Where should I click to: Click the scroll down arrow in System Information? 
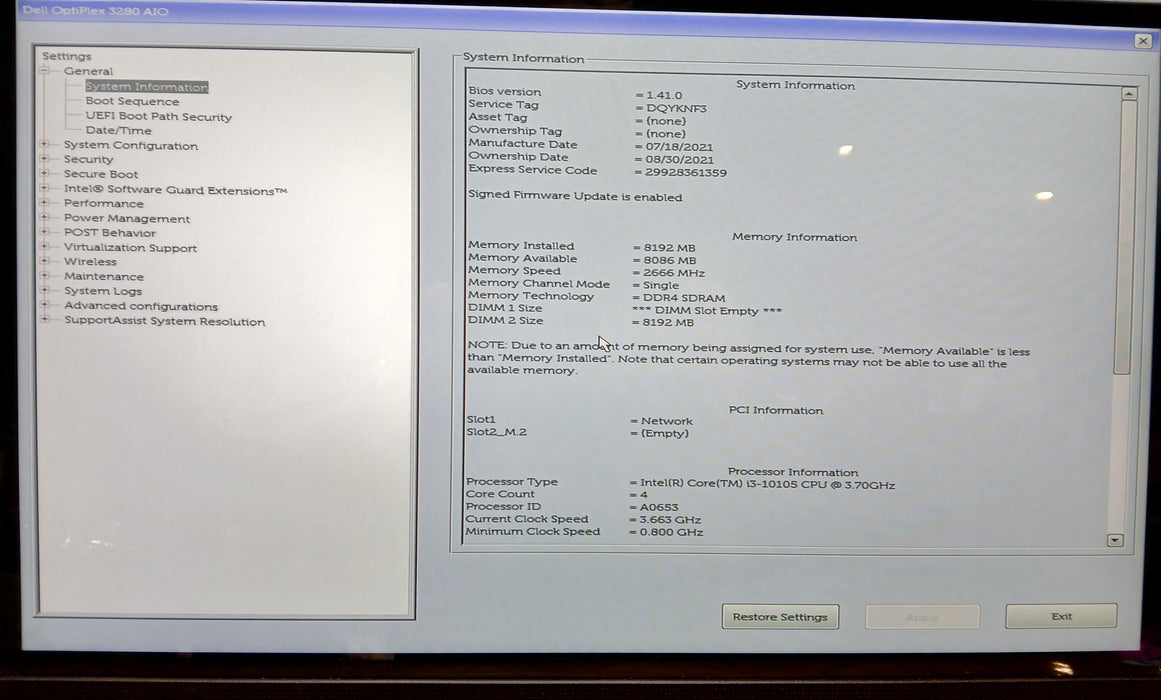[x=1115, y=540]
